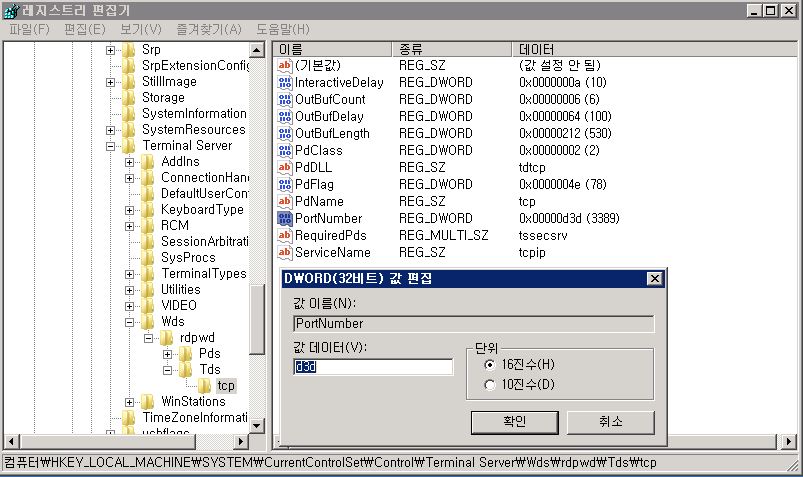Select the 16진수(H) hexadecimal radio button
The width and height of the screenshot is (803, 477).
[489, 366]
